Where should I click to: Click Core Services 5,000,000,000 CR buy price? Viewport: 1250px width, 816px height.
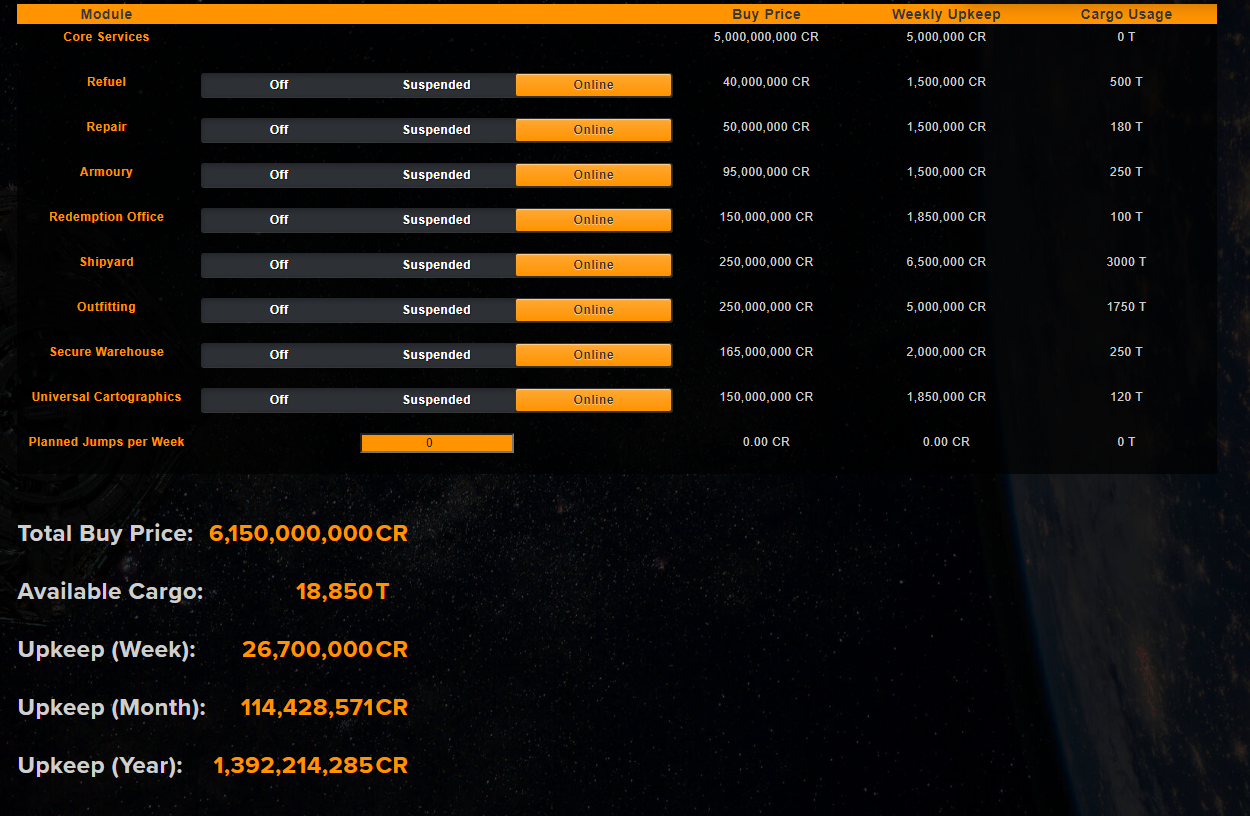(766, 37)
